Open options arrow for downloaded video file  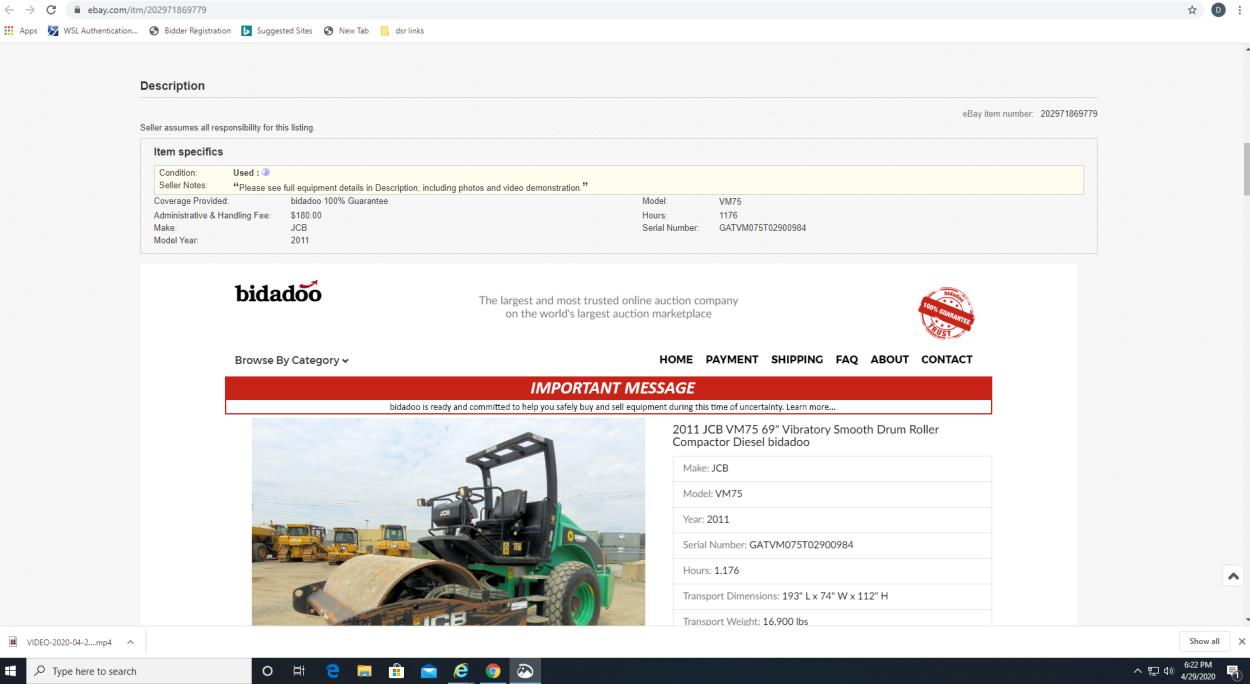click(x=132, y=642)
